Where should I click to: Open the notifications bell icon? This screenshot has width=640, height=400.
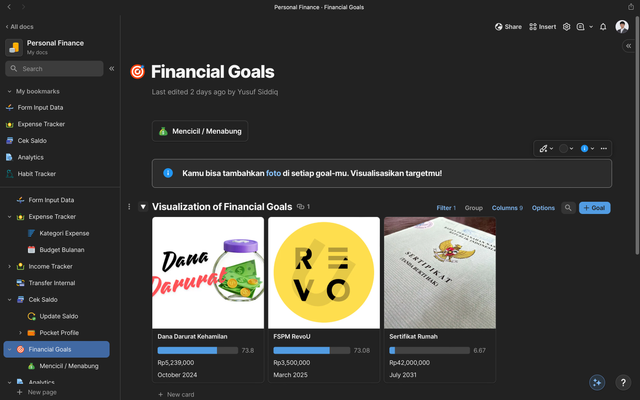pos(603,27)
